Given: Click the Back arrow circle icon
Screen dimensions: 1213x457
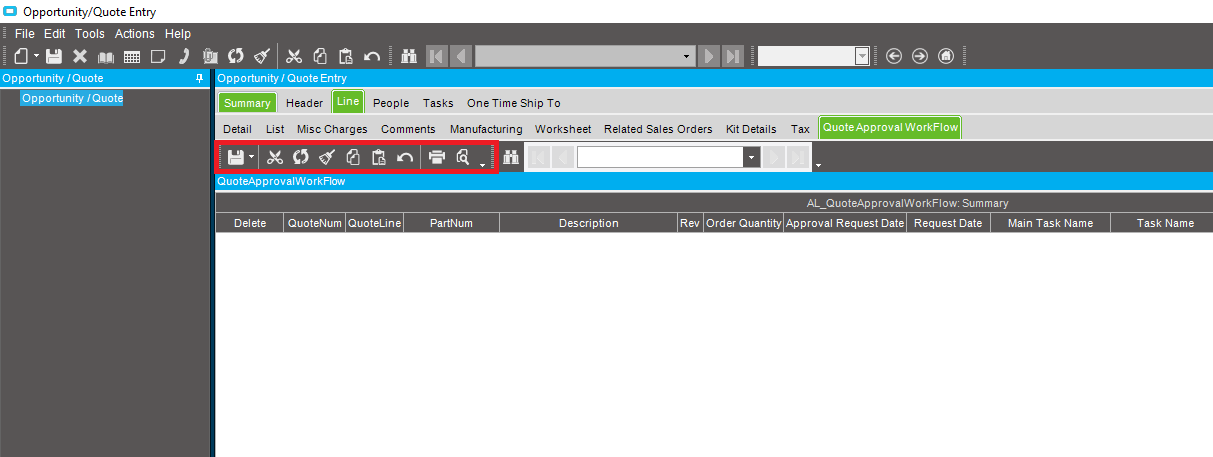Looking at the screenshot, I should [894, 56].
